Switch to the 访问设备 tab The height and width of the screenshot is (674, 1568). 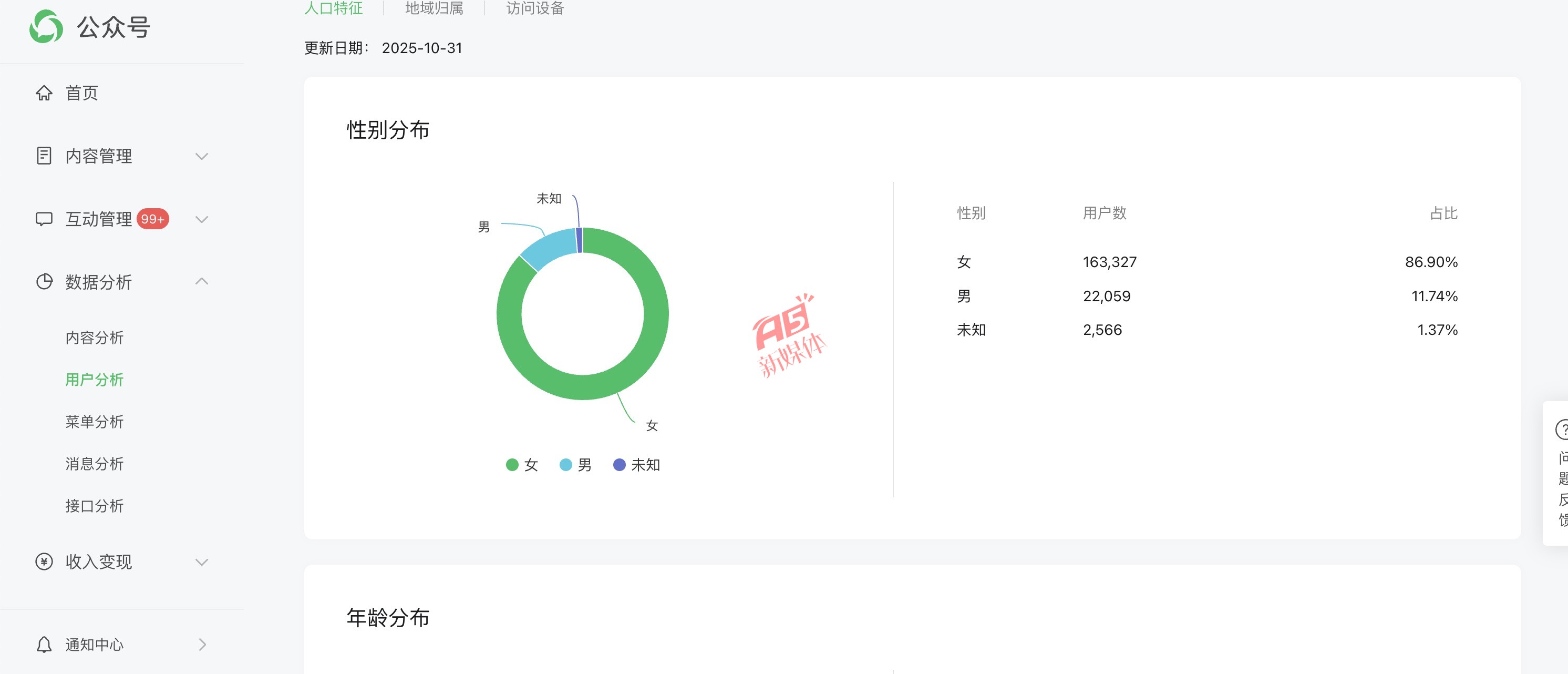tap(535, 8)
